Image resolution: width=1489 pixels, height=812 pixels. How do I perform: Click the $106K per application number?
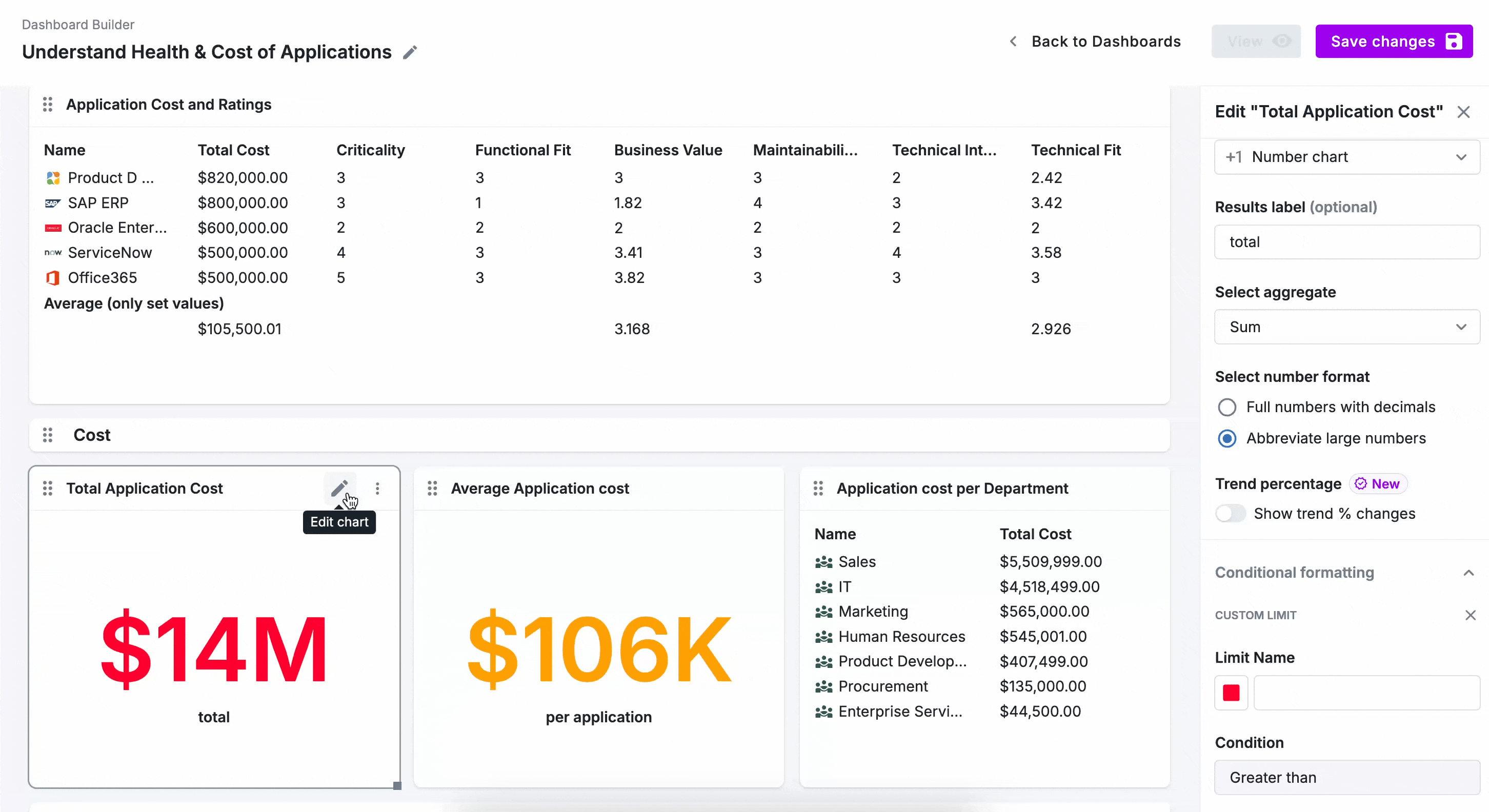tap(599, 649)
